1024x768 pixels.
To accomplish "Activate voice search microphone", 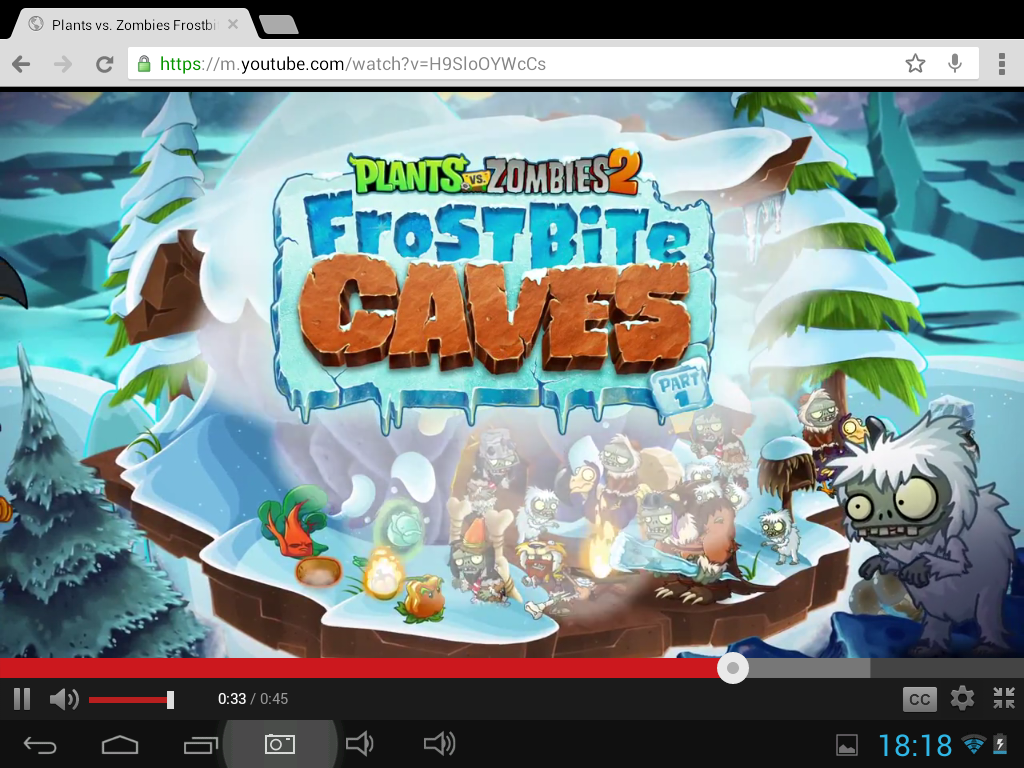I will (955, 64).
